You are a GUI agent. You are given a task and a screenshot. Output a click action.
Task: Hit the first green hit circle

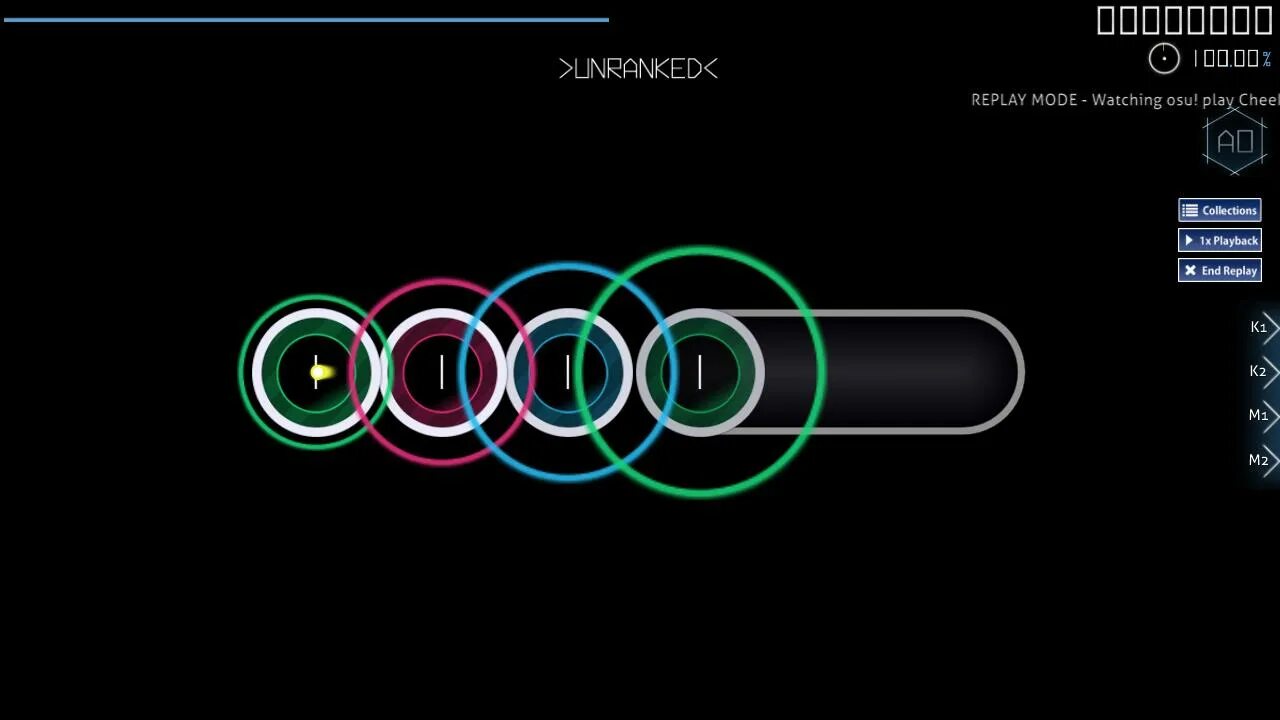[316, 372]
